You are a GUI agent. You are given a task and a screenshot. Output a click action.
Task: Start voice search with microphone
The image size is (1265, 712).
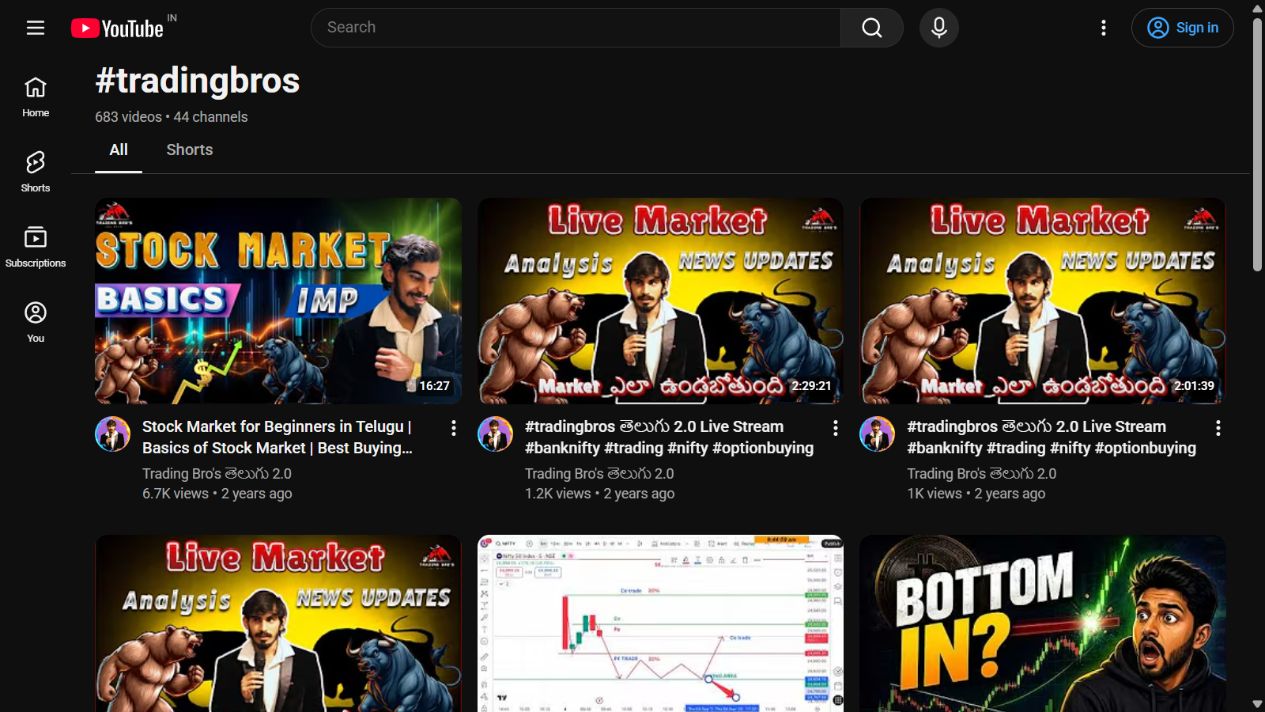[939, 28]
